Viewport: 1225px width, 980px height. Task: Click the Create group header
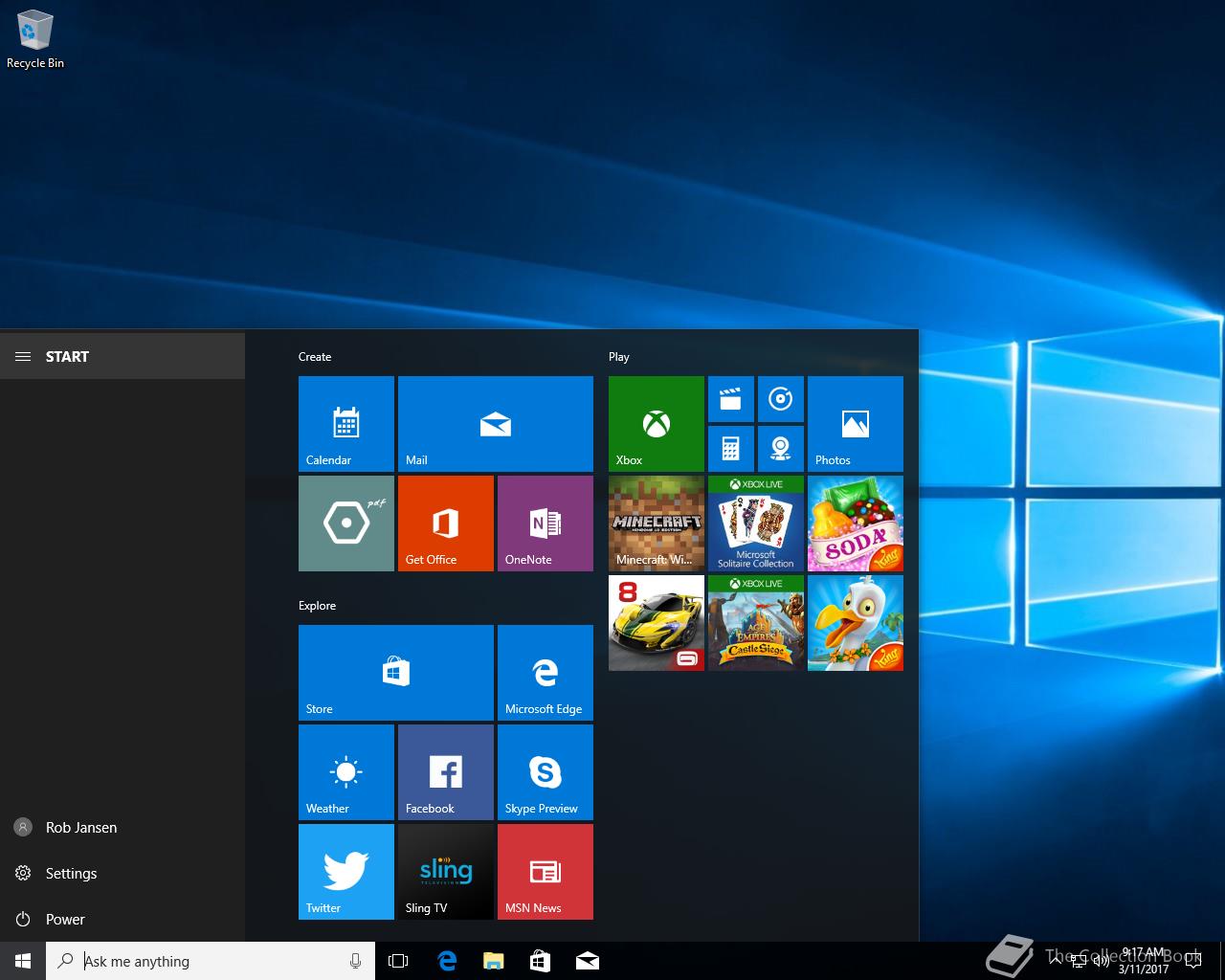click(x=315, y=357)
